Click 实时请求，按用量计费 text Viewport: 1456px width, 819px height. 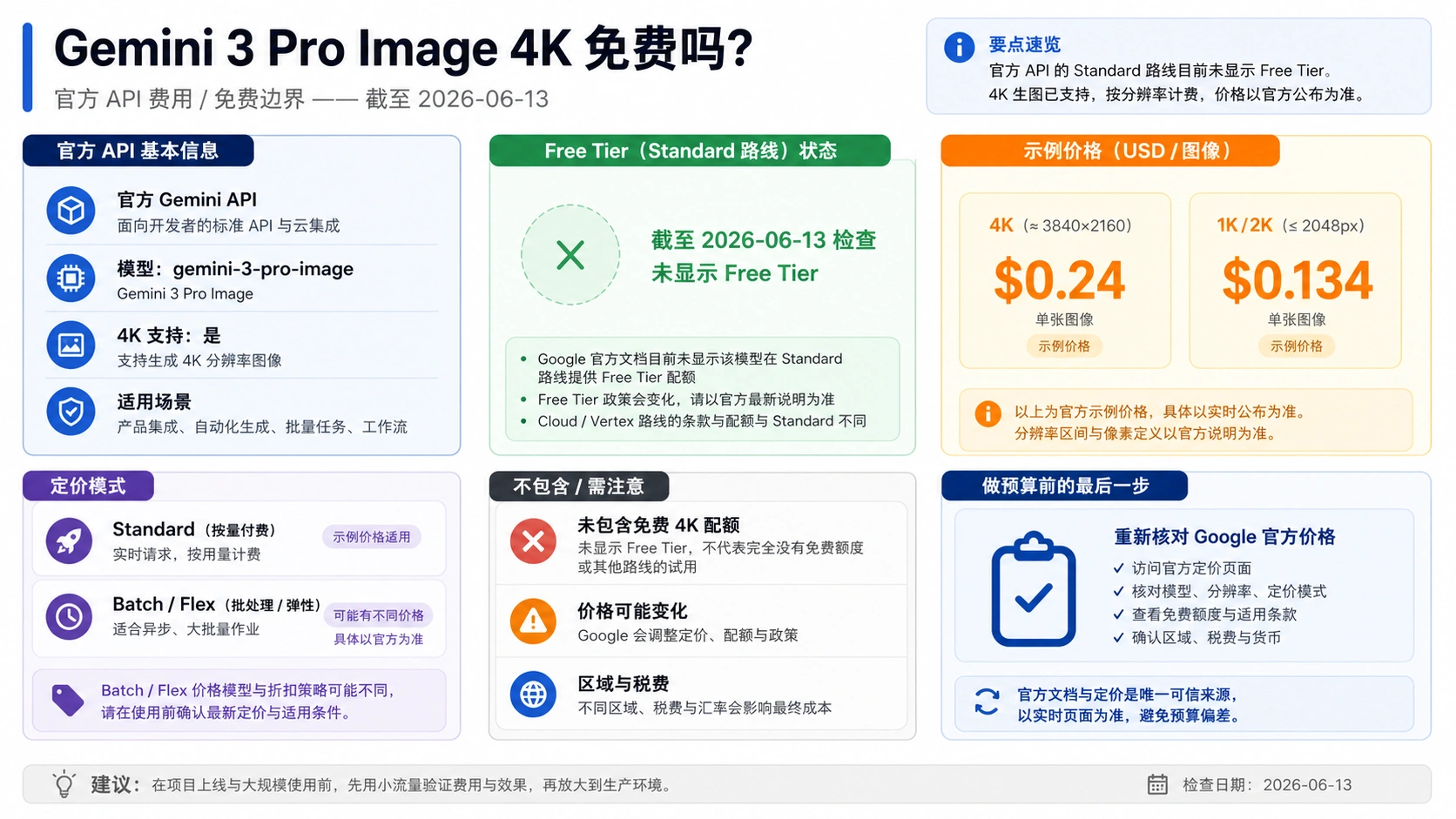point(186,554)
